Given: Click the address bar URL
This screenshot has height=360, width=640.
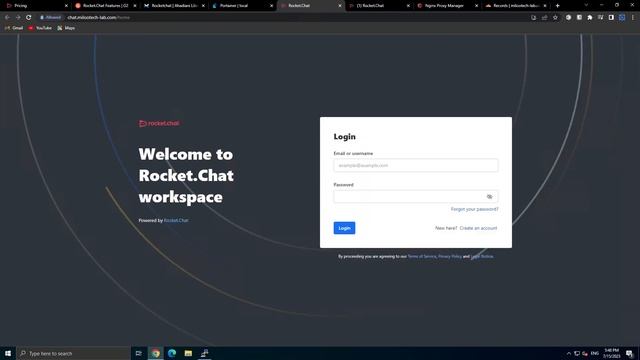Looking at the screenshot, I should 98,18.
